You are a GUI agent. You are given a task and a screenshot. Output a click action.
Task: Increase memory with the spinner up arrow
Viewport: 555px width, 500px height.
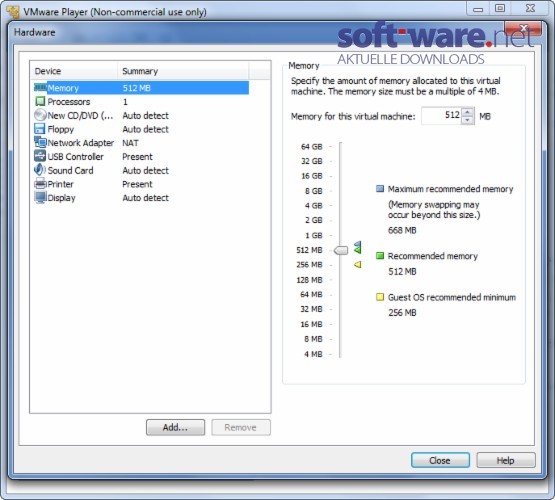(468, 112)
